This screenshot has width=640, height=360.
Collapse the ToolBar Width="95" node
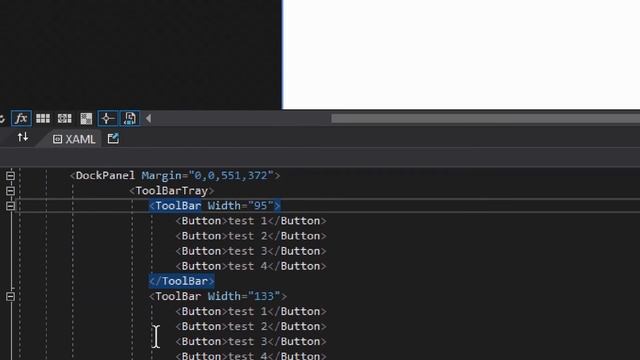11,206
